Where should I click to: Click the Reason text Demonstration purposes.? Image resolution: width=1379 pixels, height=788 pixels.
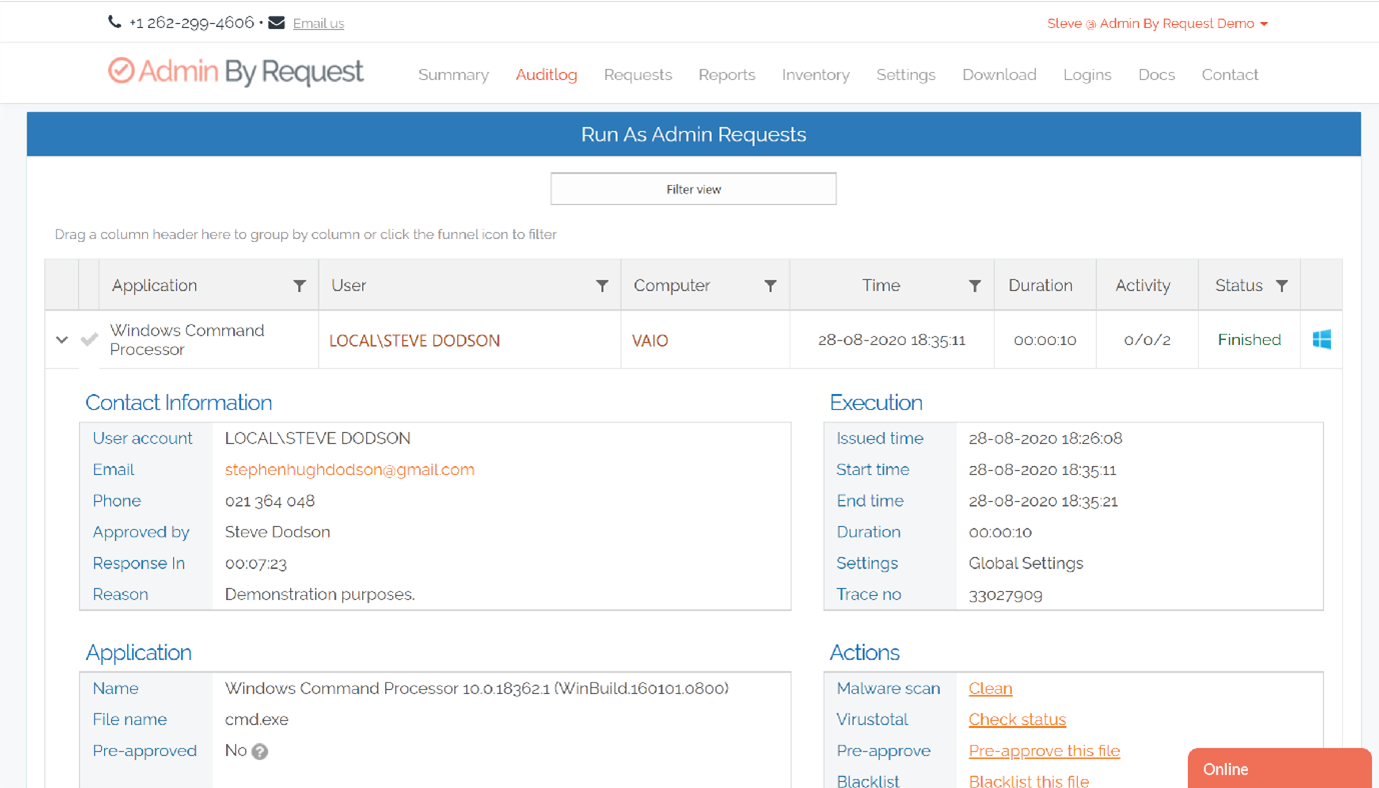(x=320, y=595)
